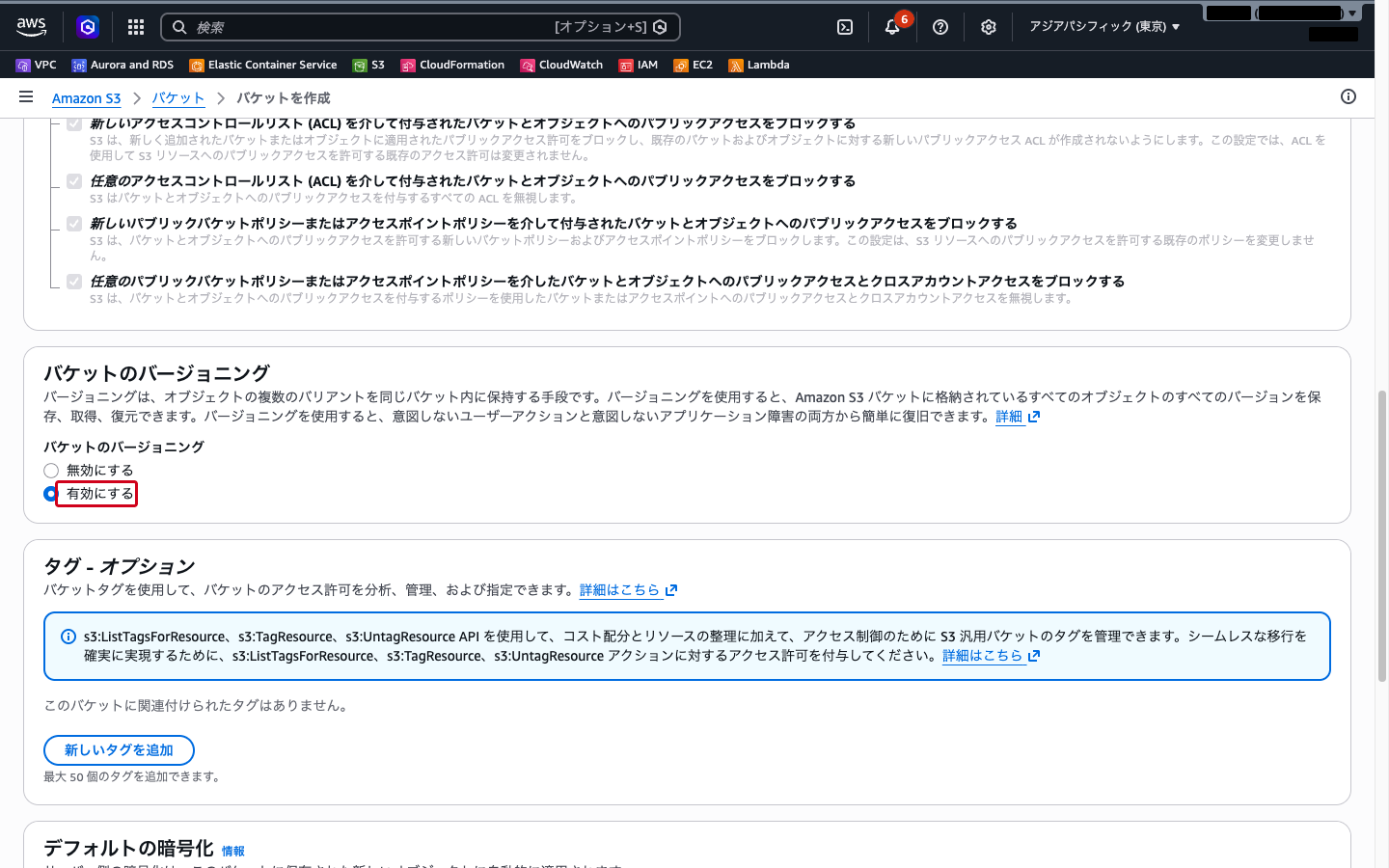The image size is (1389, 868).
Task: Open the AWS home logo
Action: point(31,27)
